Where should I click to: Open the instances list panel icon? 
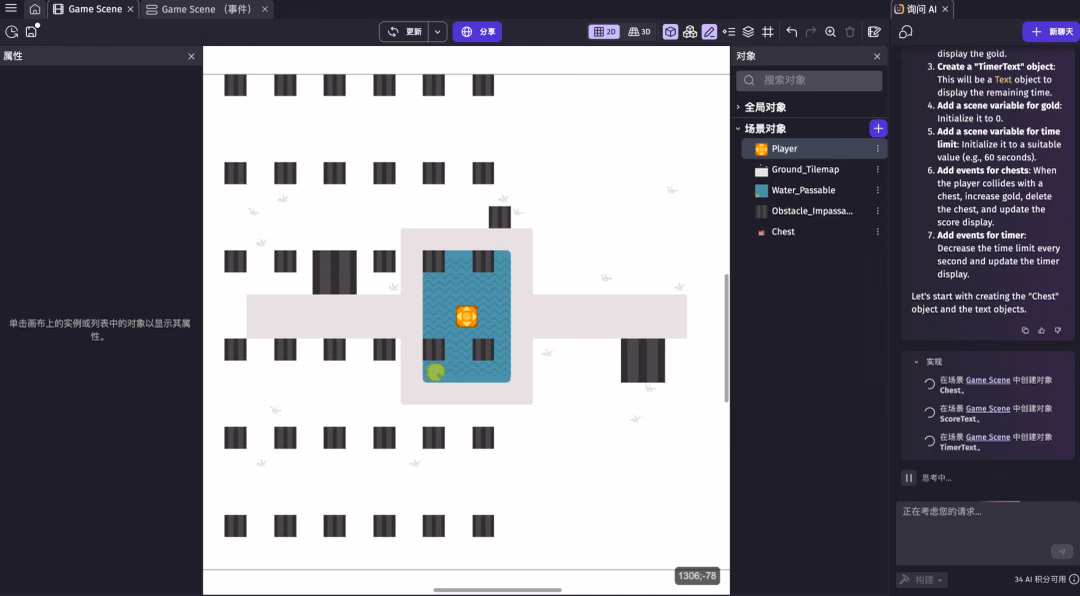(729, 32)
